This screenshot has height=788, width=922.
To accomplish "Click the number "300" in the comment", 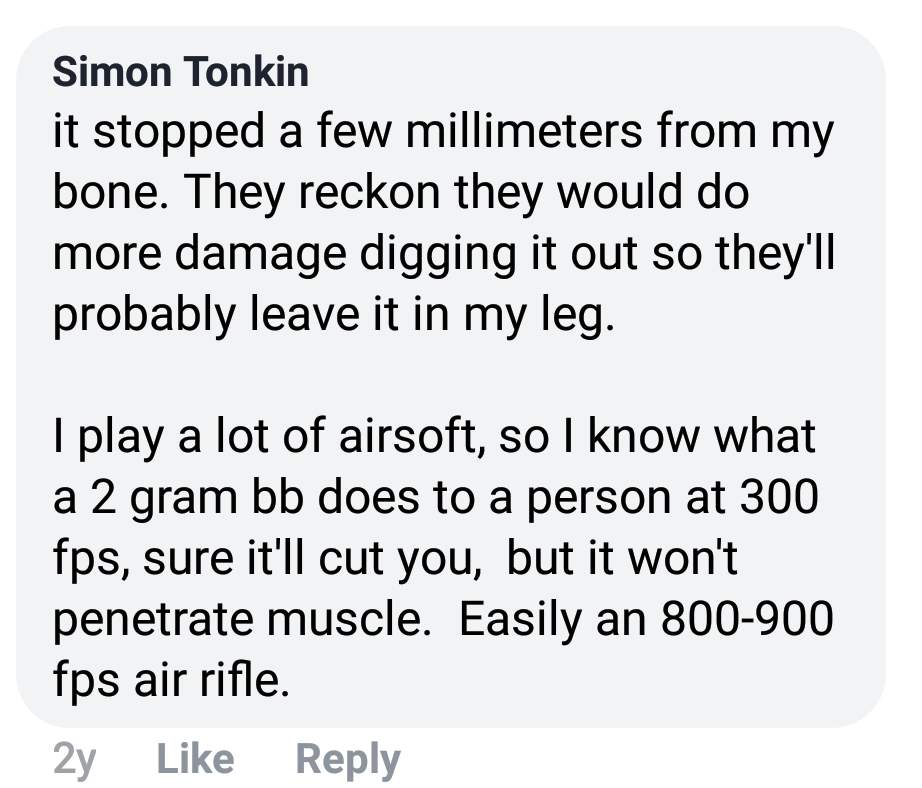I will 784,499.
